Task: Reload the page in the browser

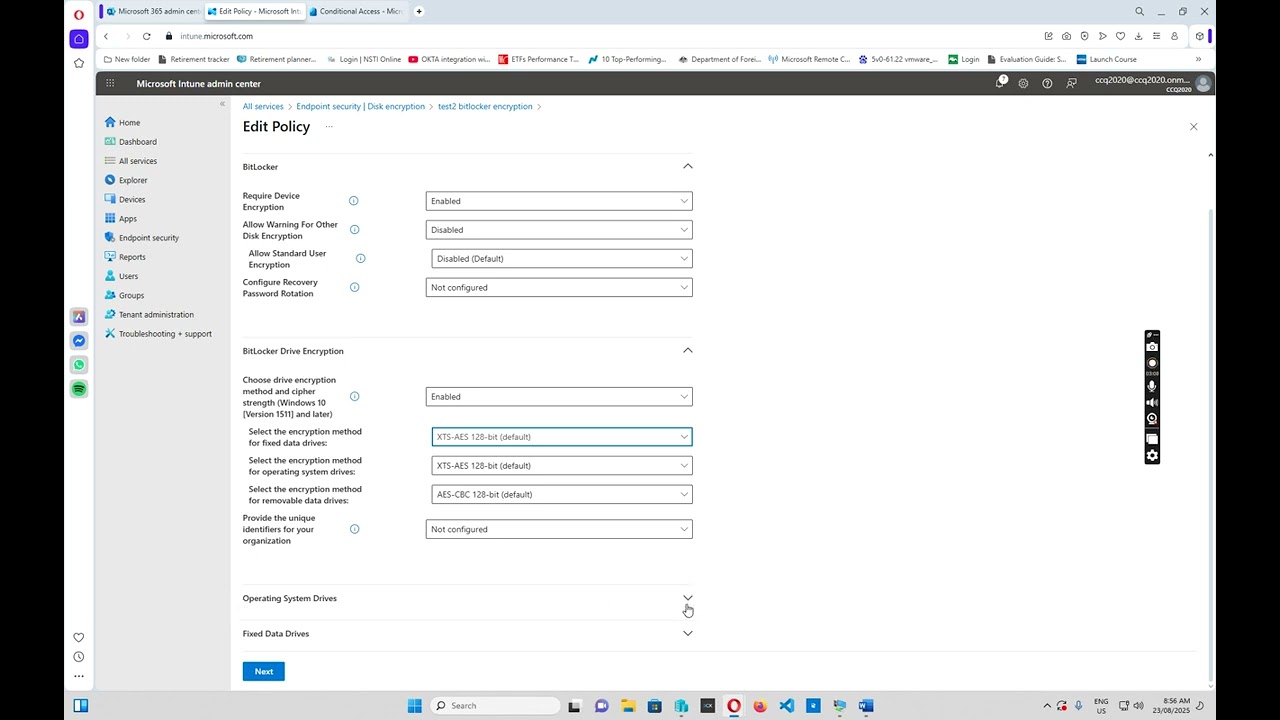Action: click(x=146, y=36)
